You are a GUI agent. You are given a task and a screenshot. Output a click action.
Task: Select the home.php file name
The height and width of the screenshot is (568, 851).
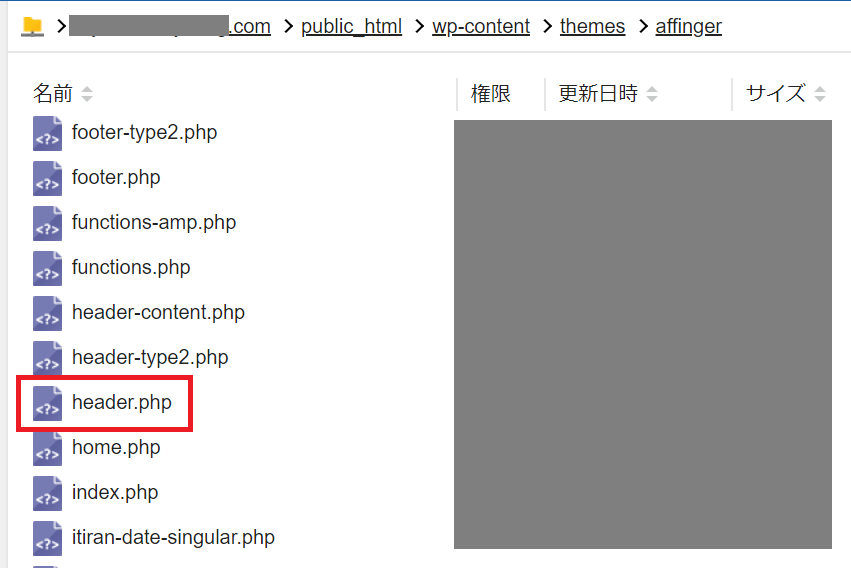[x=116, y=448]
